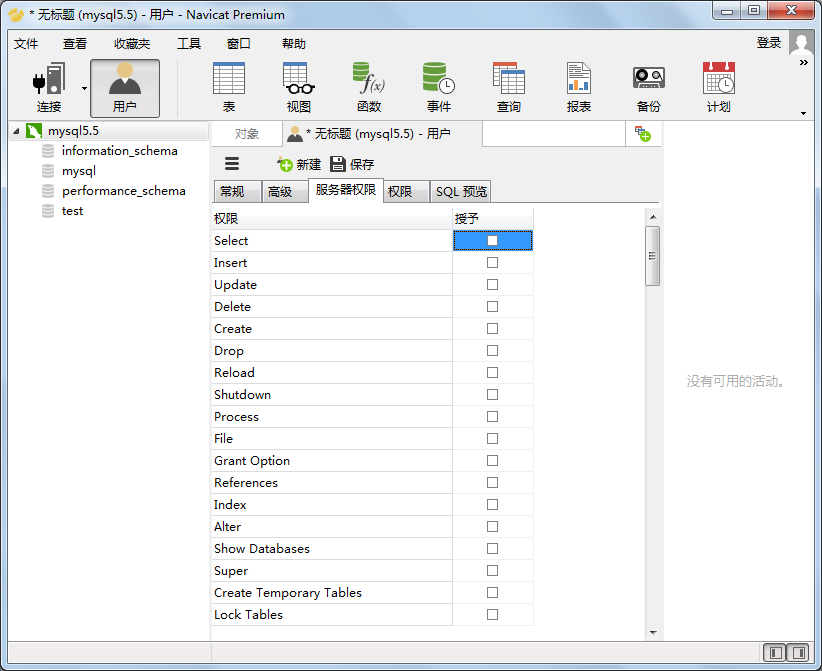This screenshot has width=822, height=671.
Task: Click the Login (登录) link
Action: (x=769, y=43)
